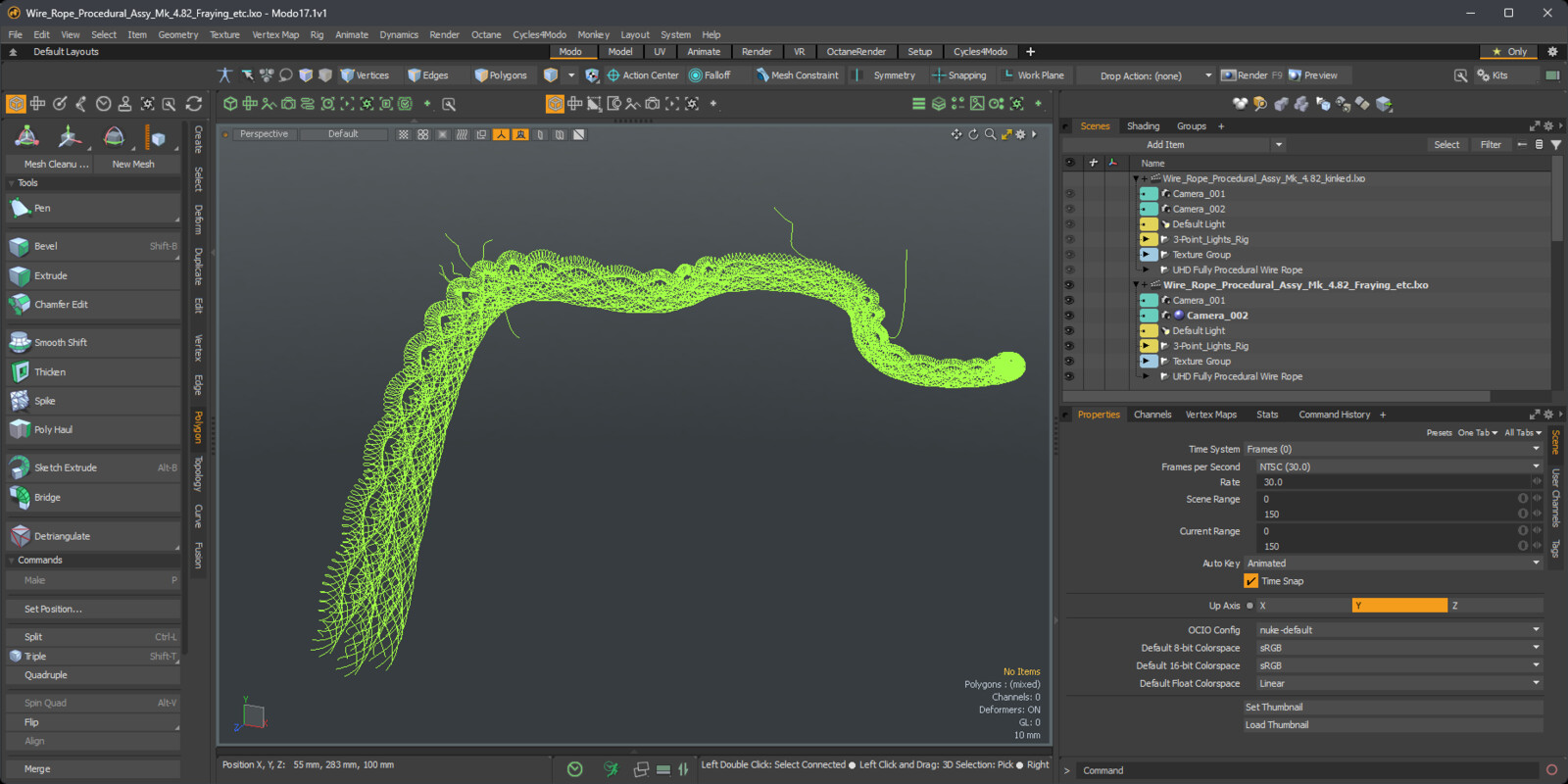Click the Load Thumbnail button
This screenshot has width=1568, height=784.
[x=1394, y=725]
